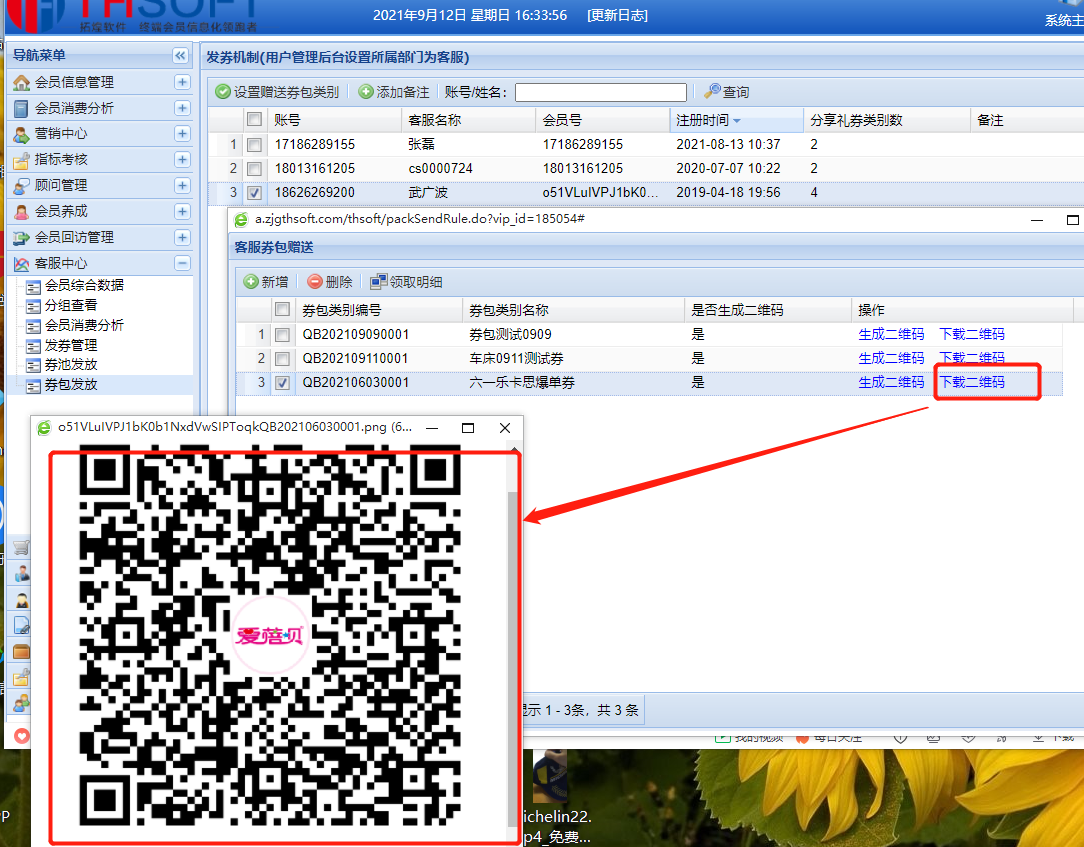This screenshot has width=1084, height=847.
Task: Click the 会员养成 person icon
Action: click(x=21, y=212)
